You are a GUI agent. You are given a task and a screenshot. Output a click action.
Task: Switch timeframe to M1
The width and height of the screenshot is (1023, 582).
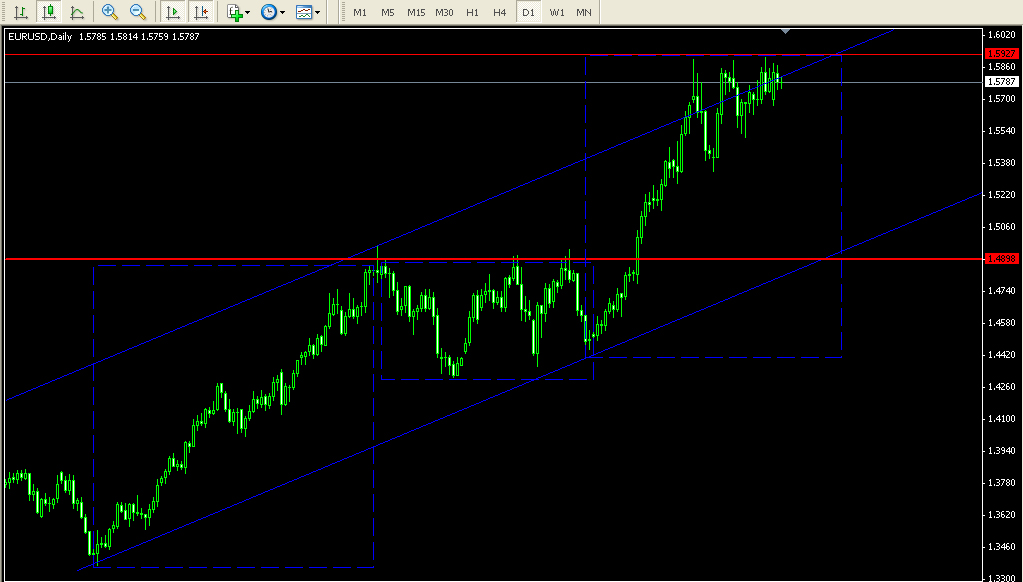tap(359, 12)
